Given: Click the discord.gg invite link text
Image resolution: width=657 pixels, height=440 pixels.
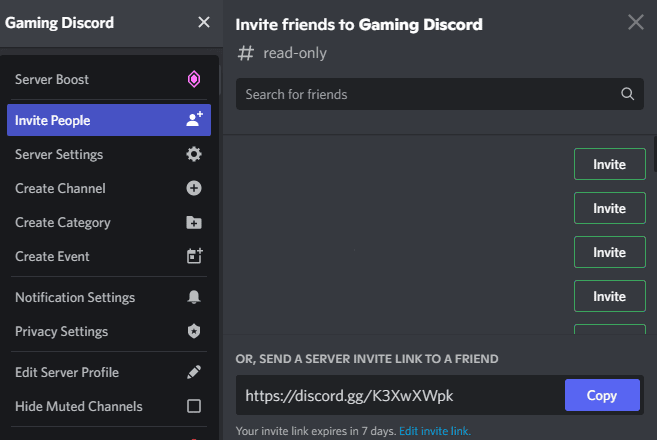Looking at the screenshot, I should [x=349, y=396].
